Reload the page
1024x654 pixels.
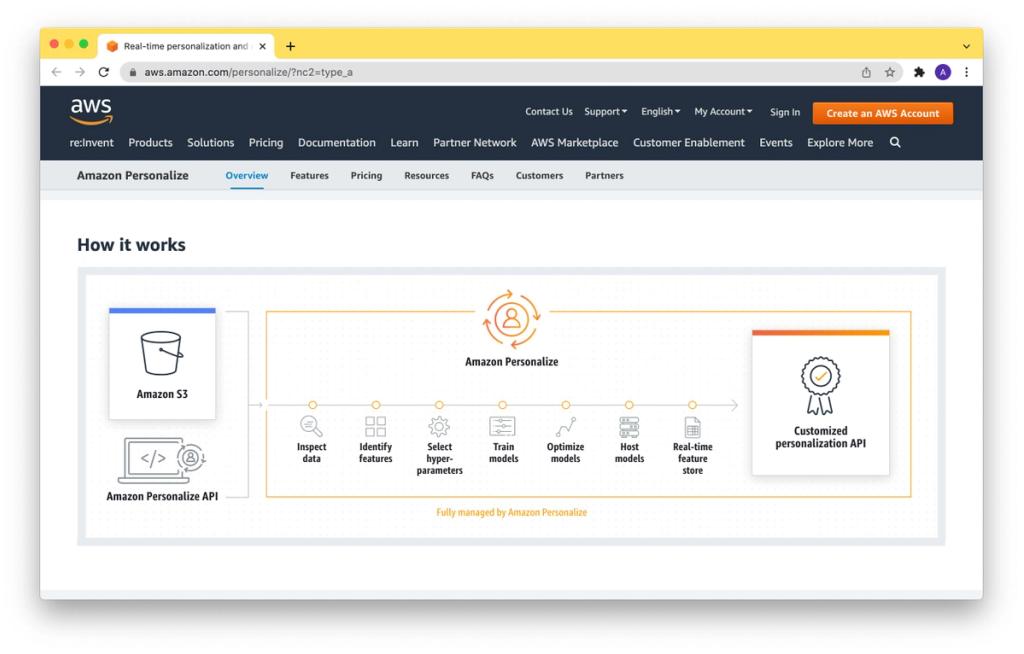click(104, 72)
